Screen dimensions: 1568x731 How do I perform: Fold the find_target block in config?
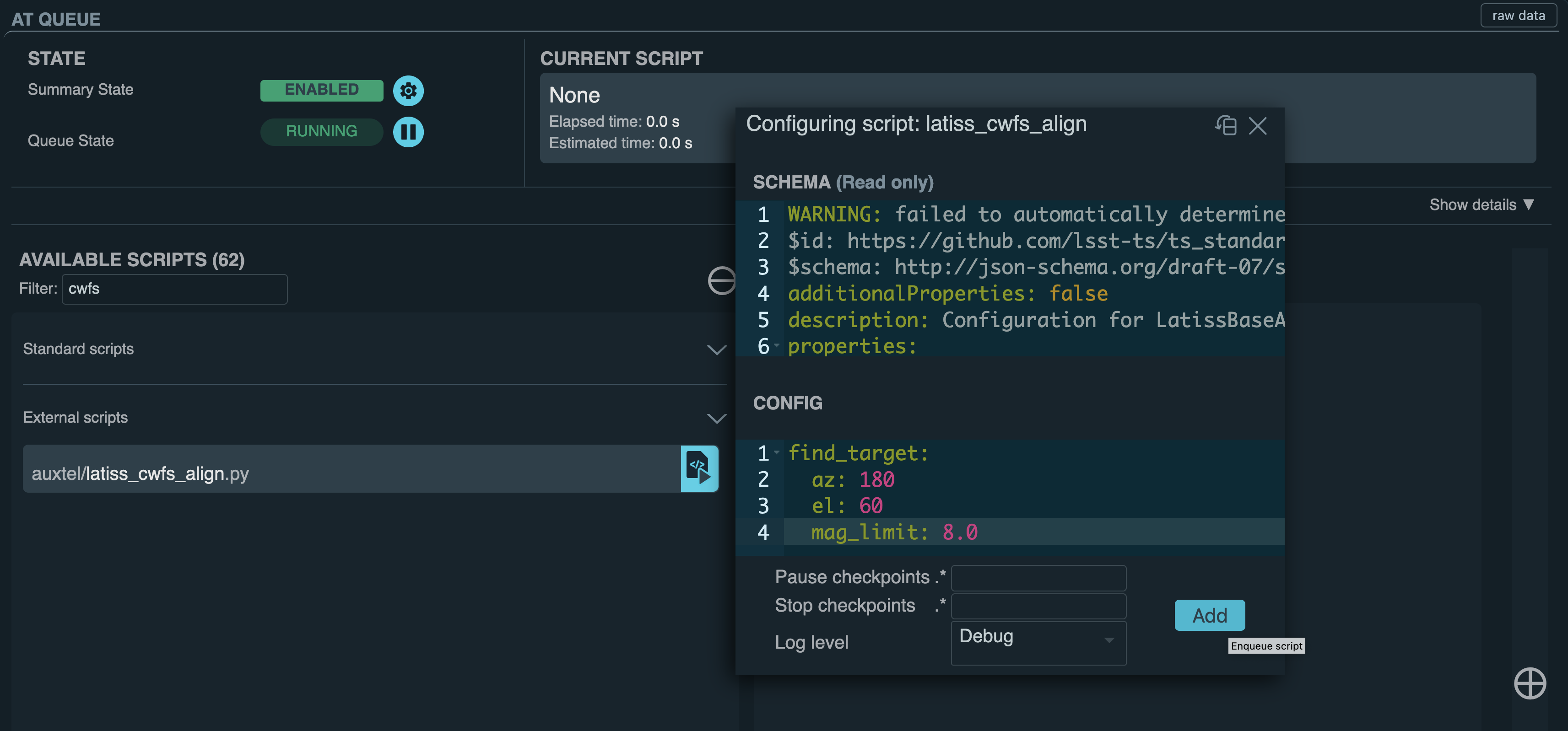point(777,452)
